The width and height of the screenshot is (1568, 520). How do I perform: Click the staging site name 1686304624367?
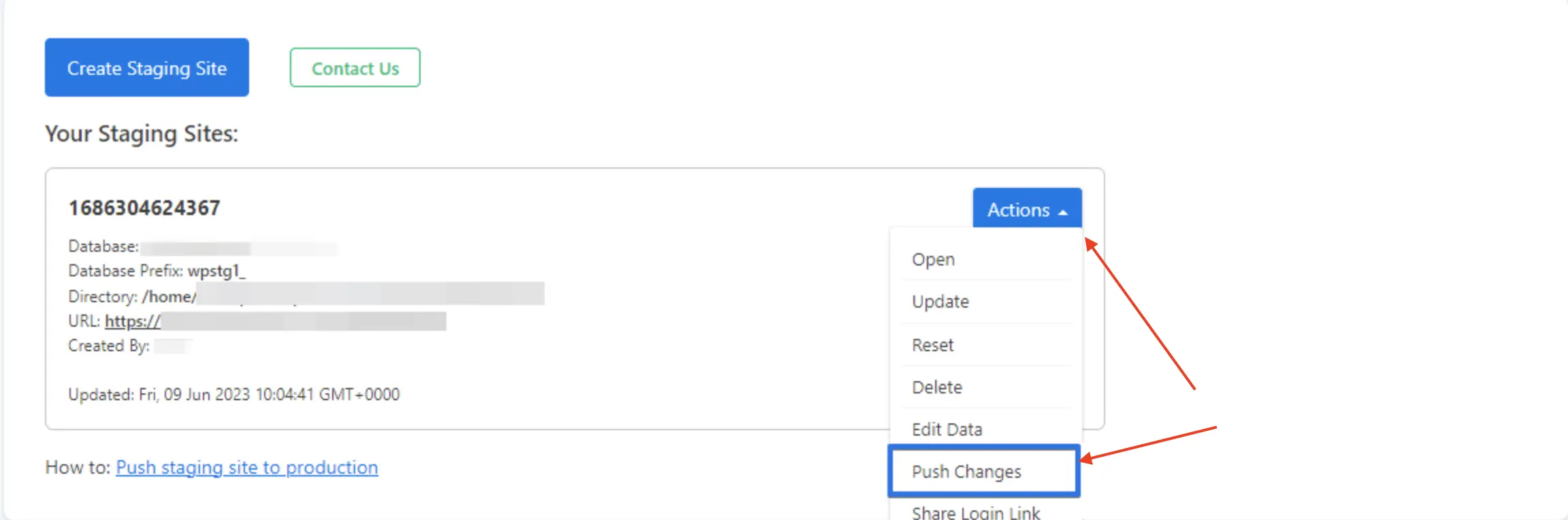145,207
